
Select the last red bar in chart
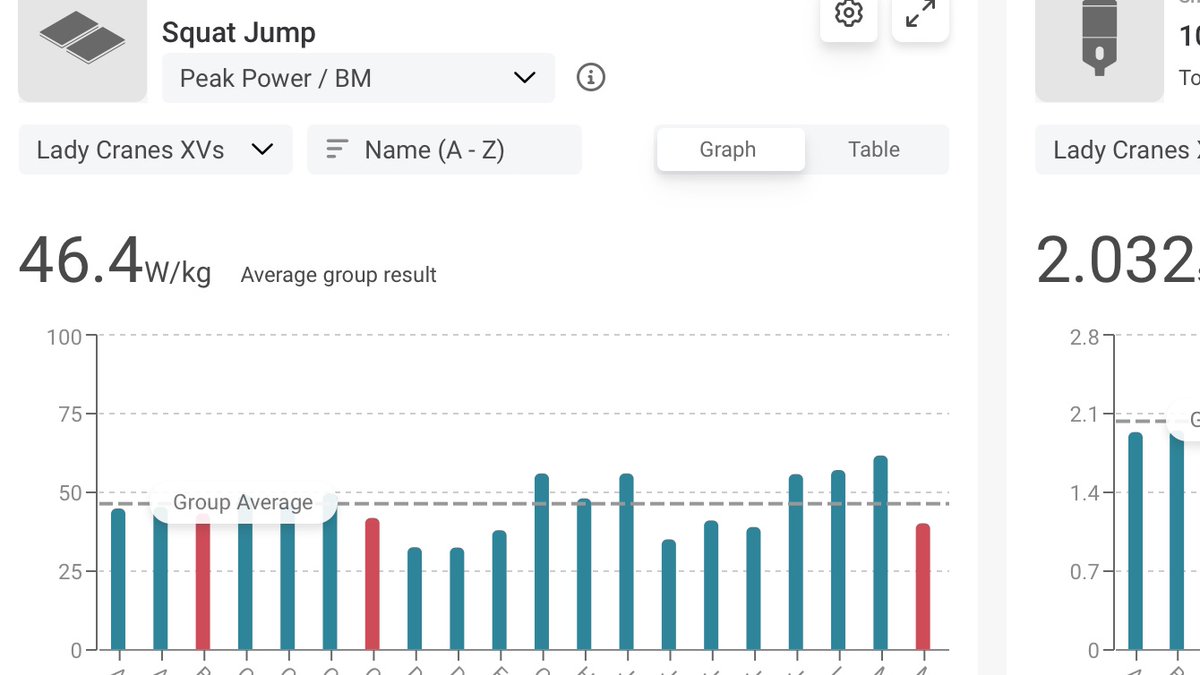923,587
